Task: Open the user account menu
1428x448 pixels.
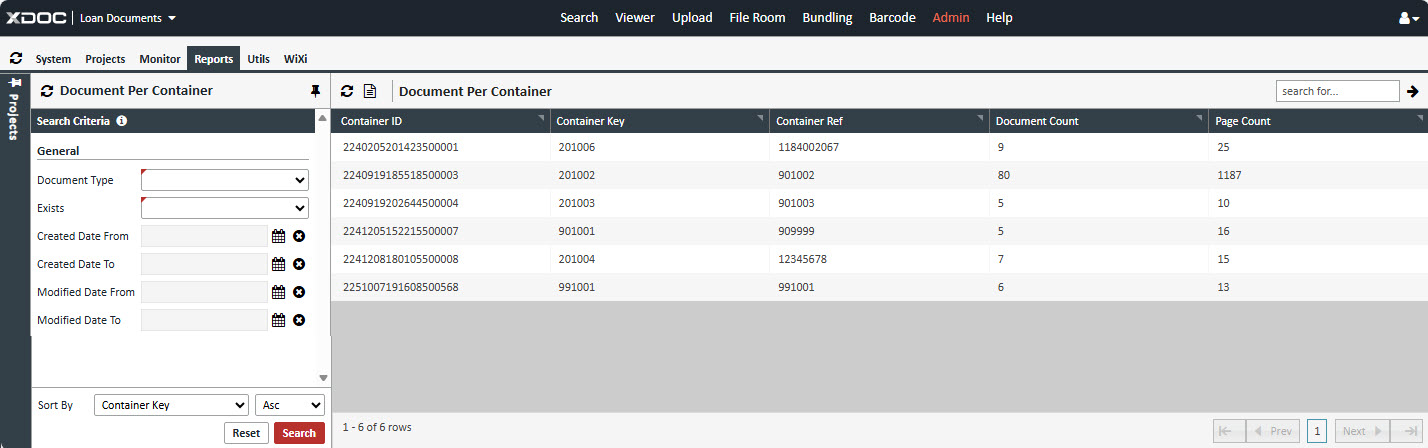Action: (x=1409, y=18)
